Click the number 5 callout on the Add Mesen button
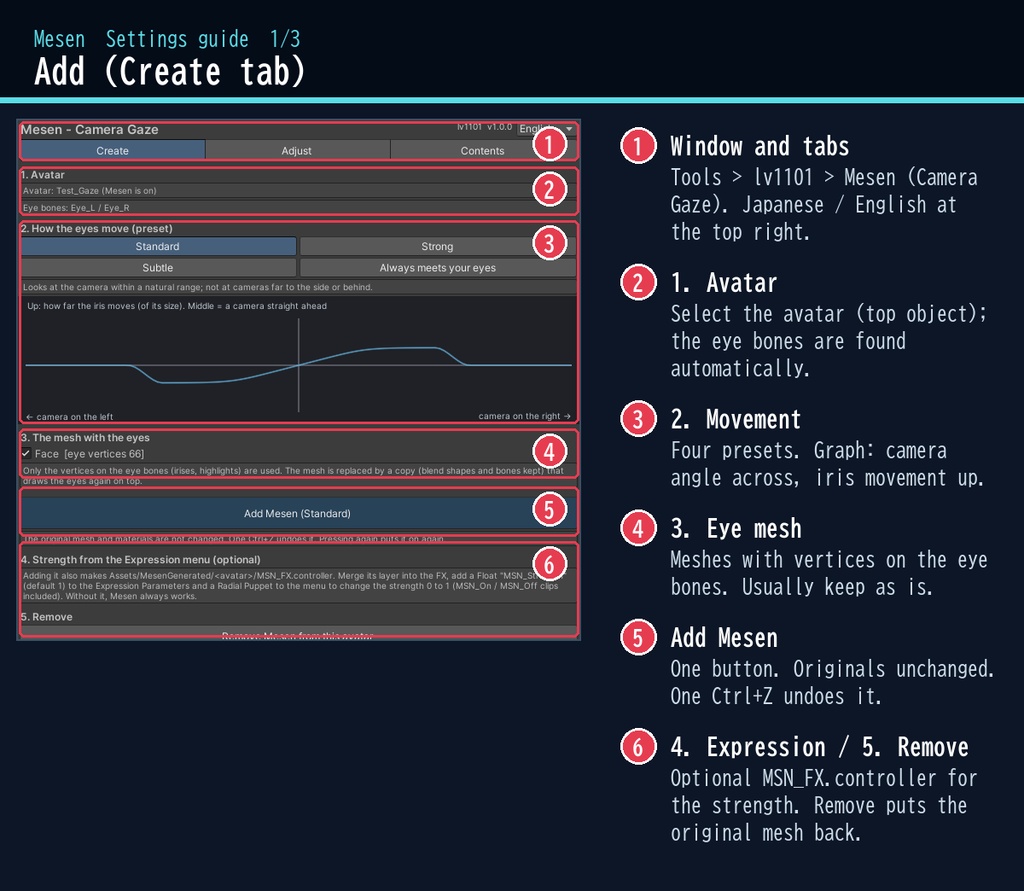The width and height of the screenshot is (1024, 891). click(x=549, y=510)
